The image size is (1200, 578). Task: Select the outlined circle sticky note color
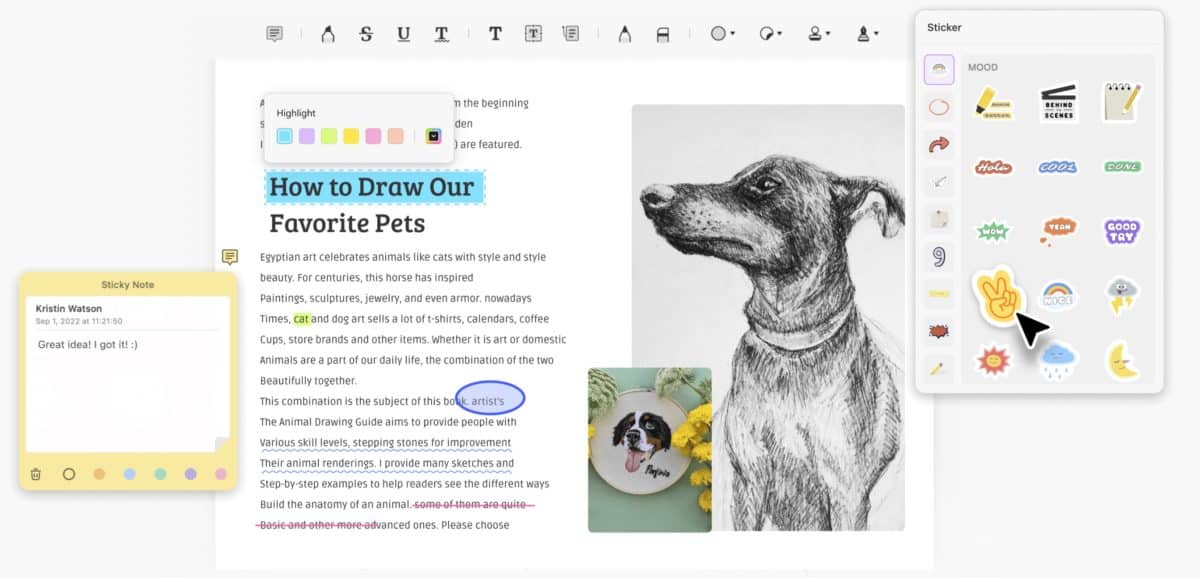click(x=69, y=474)
